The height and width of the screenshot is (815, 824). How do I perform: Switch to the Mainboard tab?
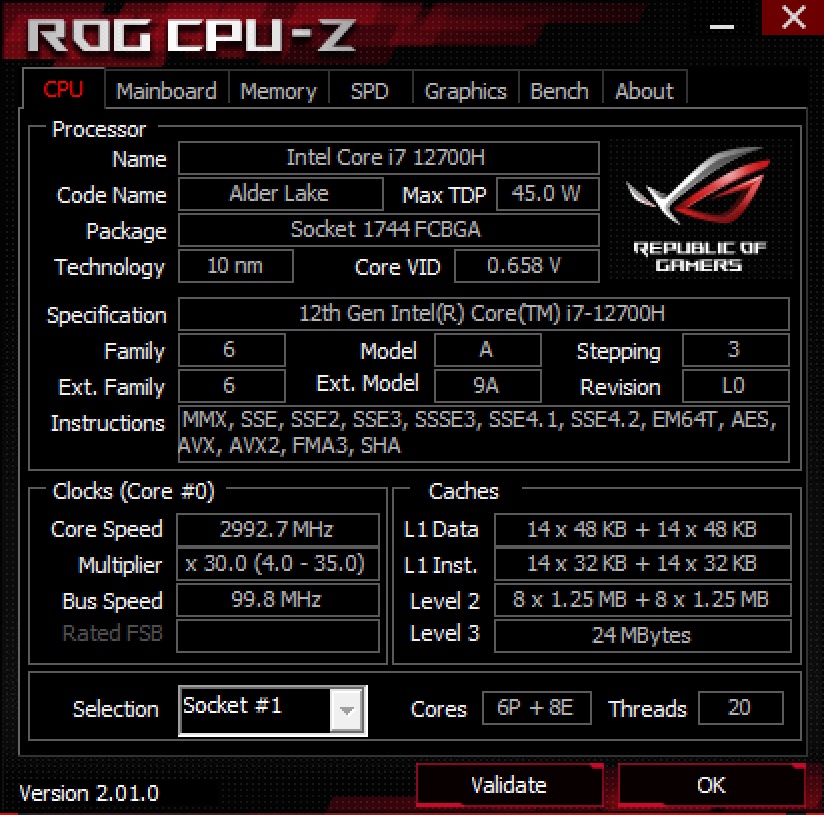(x=166, y=91)
